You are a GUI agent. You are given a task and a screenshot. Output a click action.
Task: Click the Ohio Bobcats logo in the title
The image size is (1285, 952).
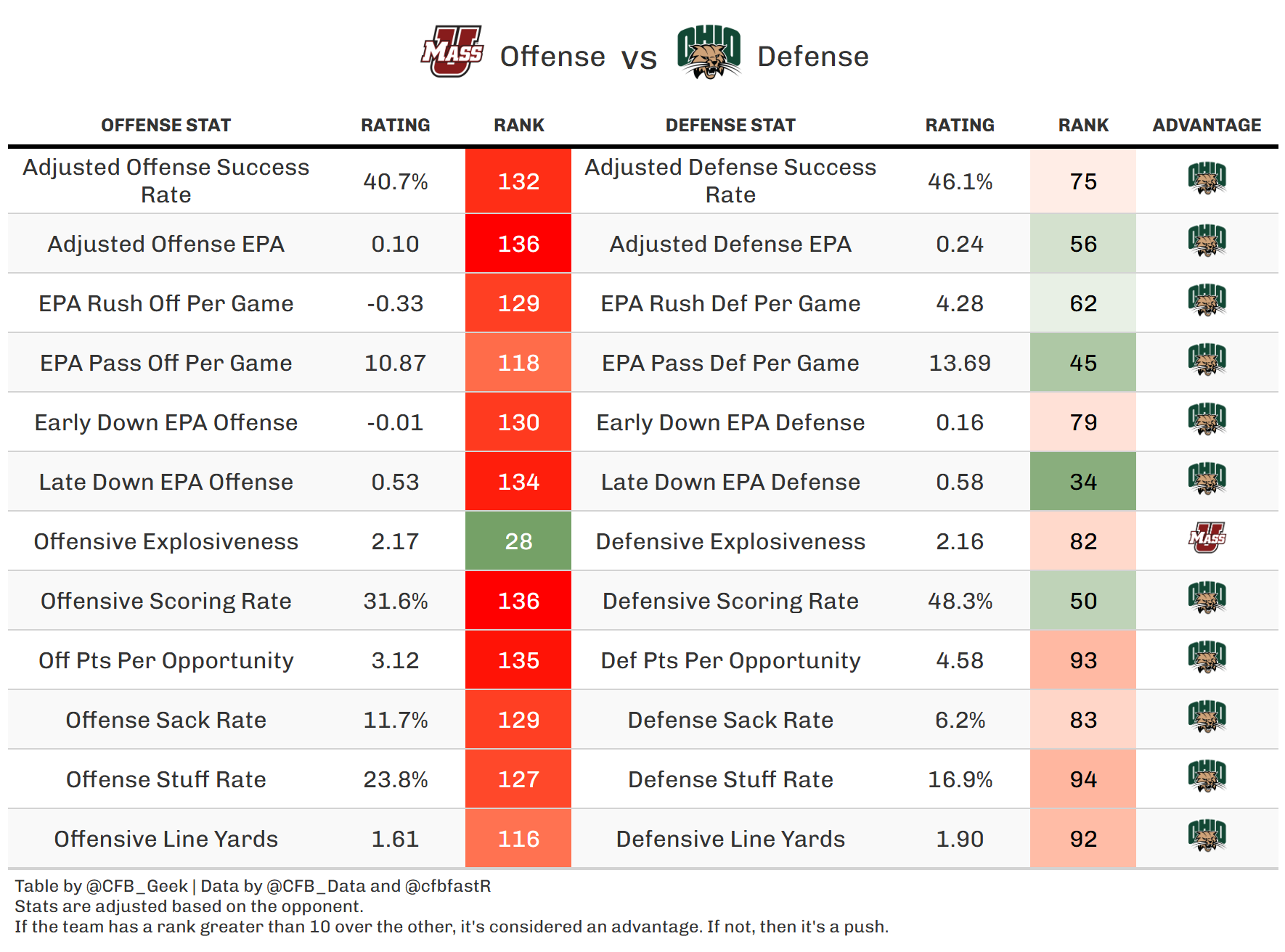click(x=709, y=52)
